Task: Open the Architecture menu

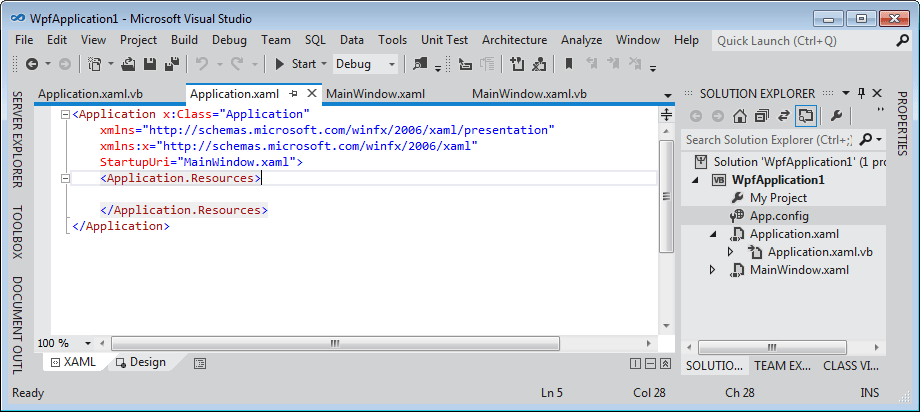Action: 515,40
